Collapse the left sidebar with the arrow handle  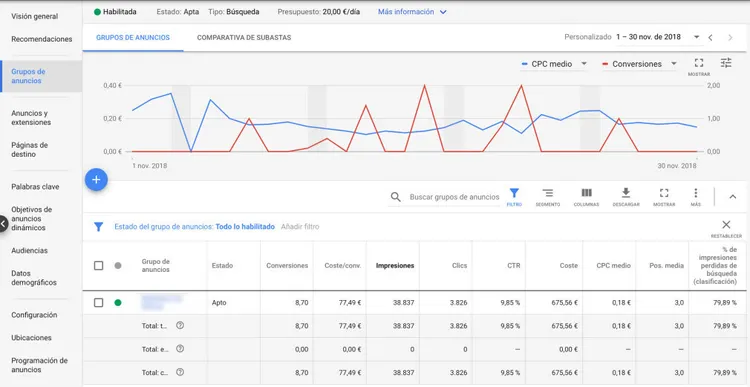click(x=4, y=223)
